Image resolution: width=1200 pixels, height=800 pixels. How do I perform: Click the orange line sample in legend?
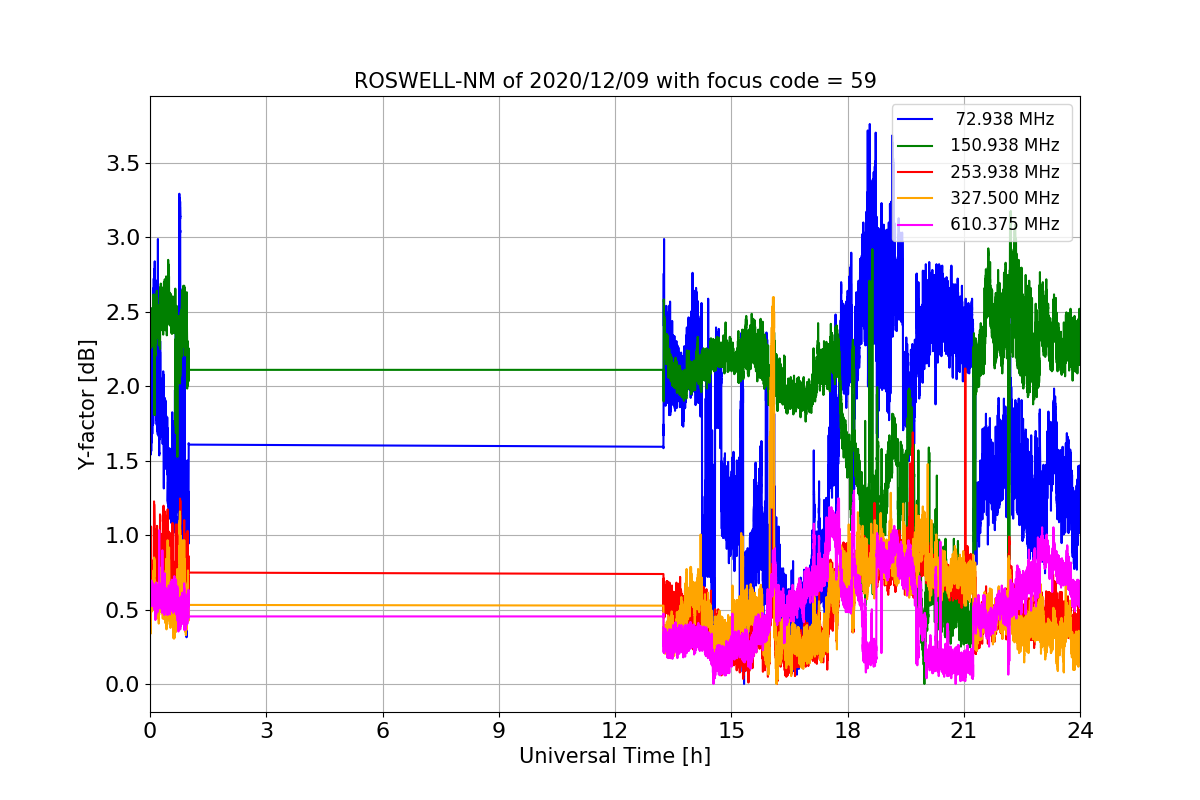[x=917, y=198]
